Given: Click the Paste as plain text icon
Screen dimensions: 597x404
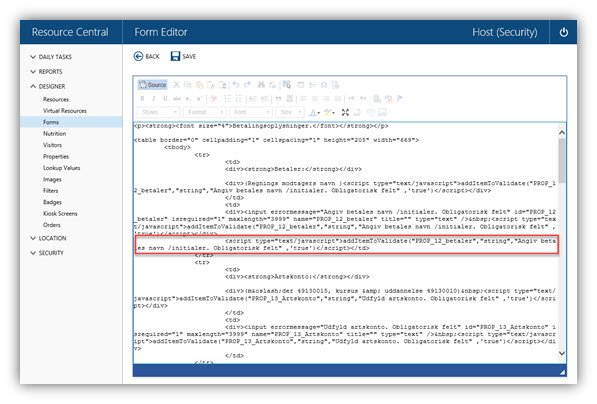Looking at the screenshot, I should pyautogui.click(x=211, y=85).
